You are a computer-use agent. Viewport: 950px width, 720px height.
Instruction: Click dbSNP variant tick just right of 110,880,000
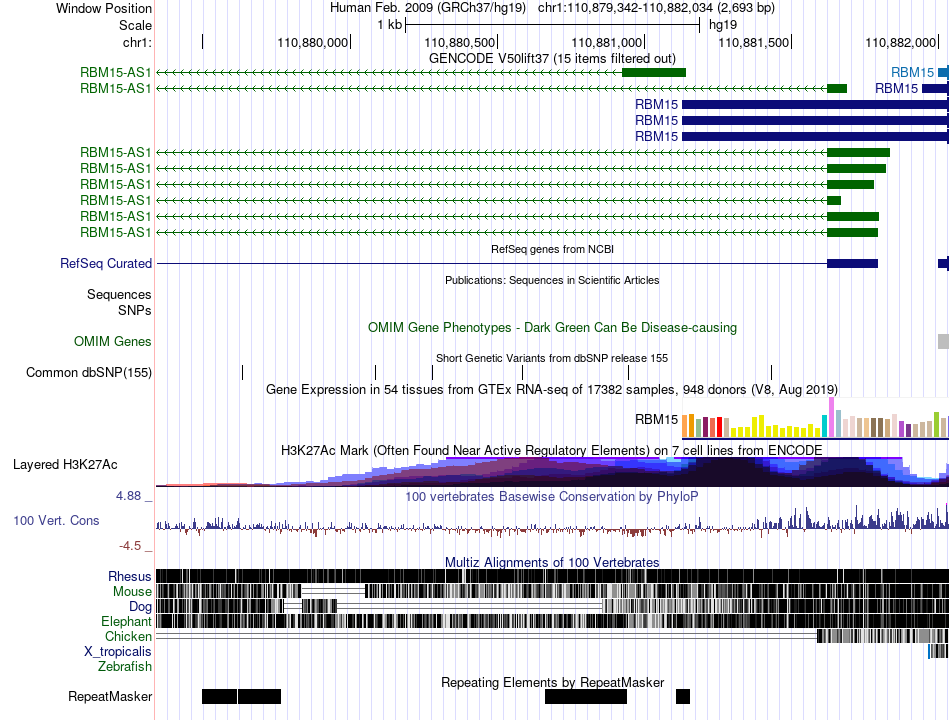[376, 373]
